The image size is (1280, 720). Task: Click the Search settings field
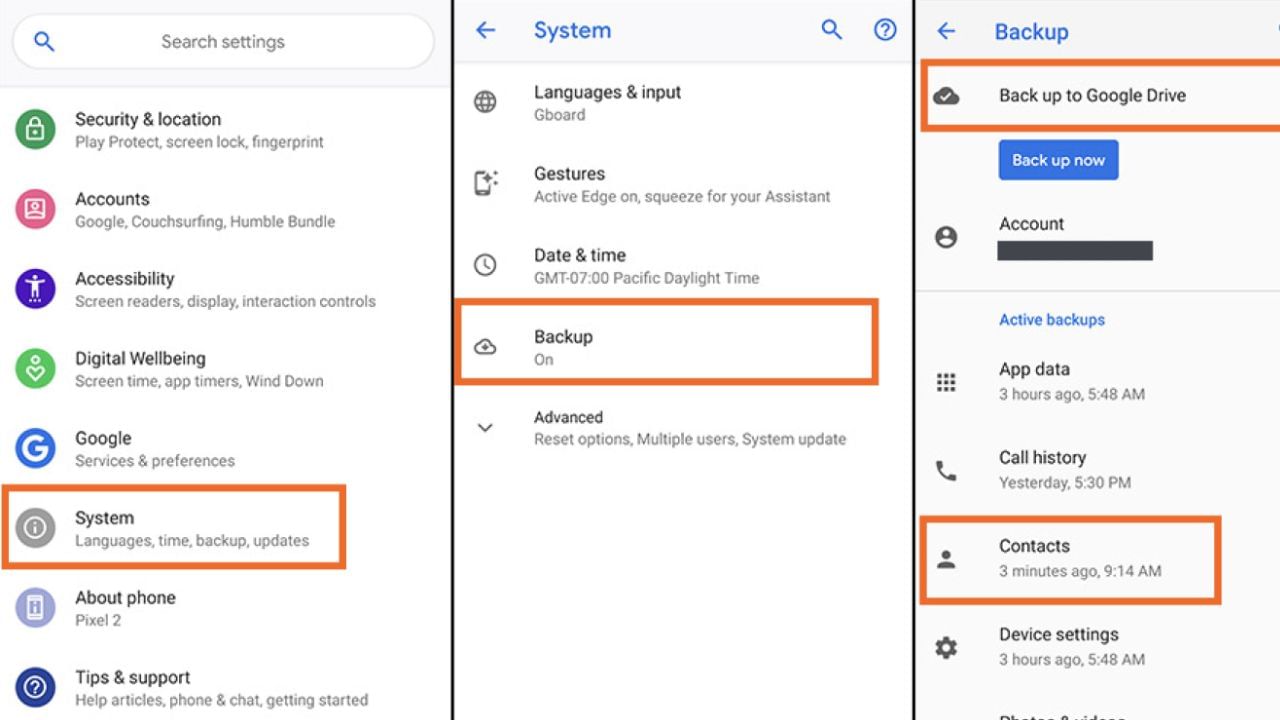click(223, 42)
